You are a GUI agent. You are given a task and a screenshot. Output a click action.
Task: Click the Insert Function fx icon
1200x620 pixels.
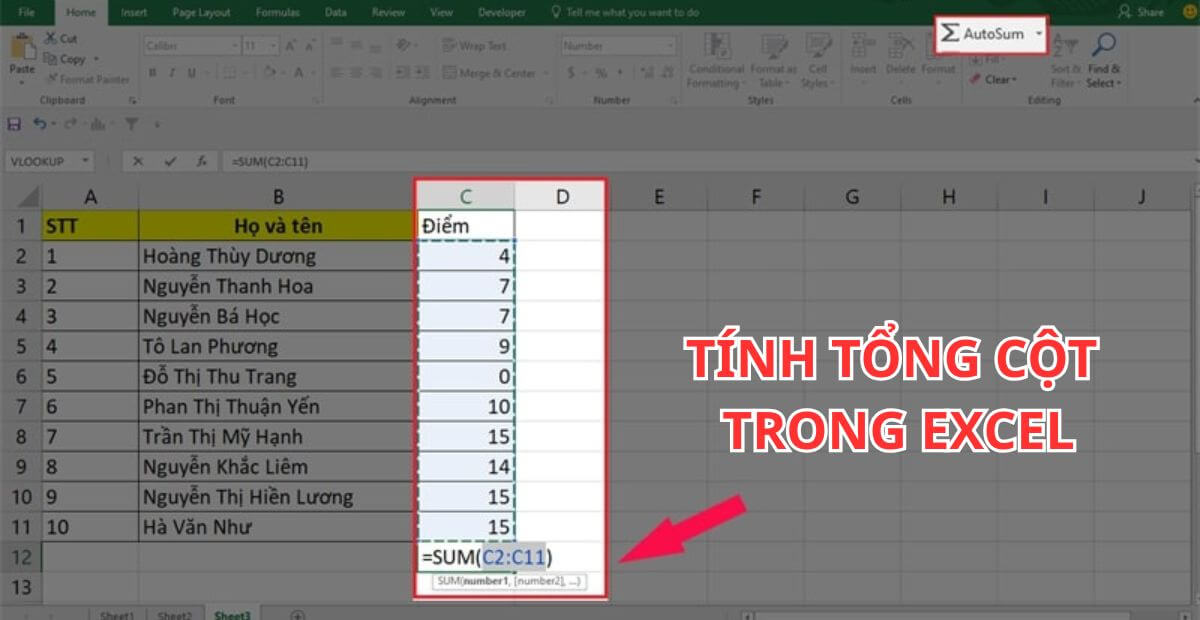coord(201,160)
